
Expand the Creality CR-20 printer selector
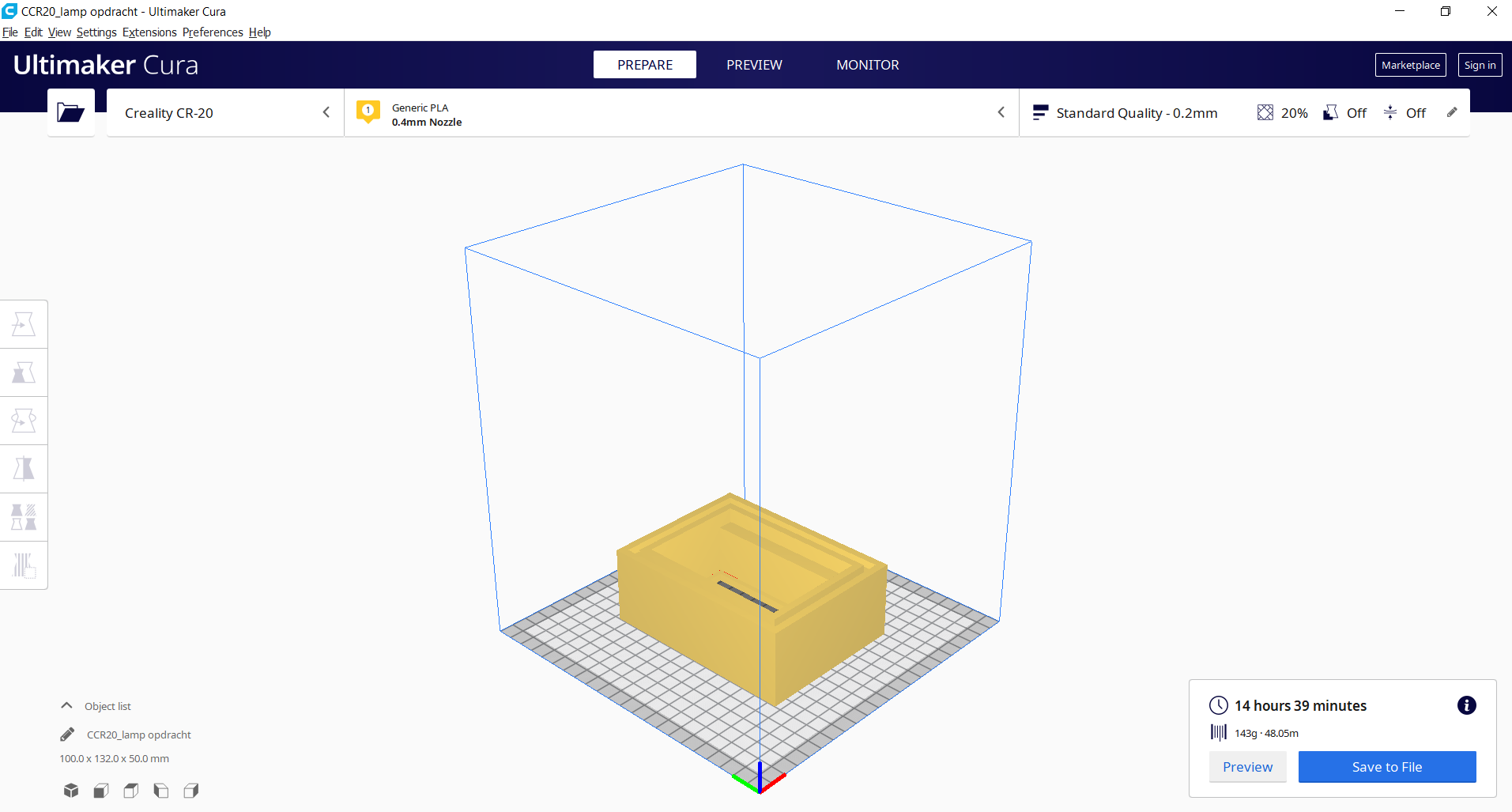(225, 113)
